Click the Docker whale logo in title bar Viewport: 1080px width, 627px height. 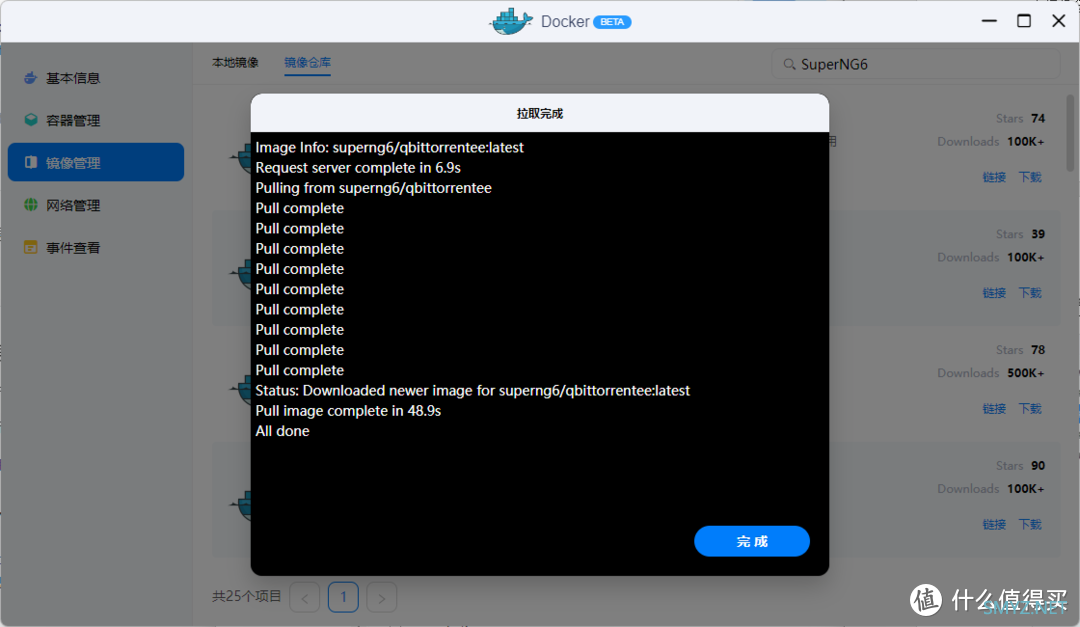click(510, 21)
